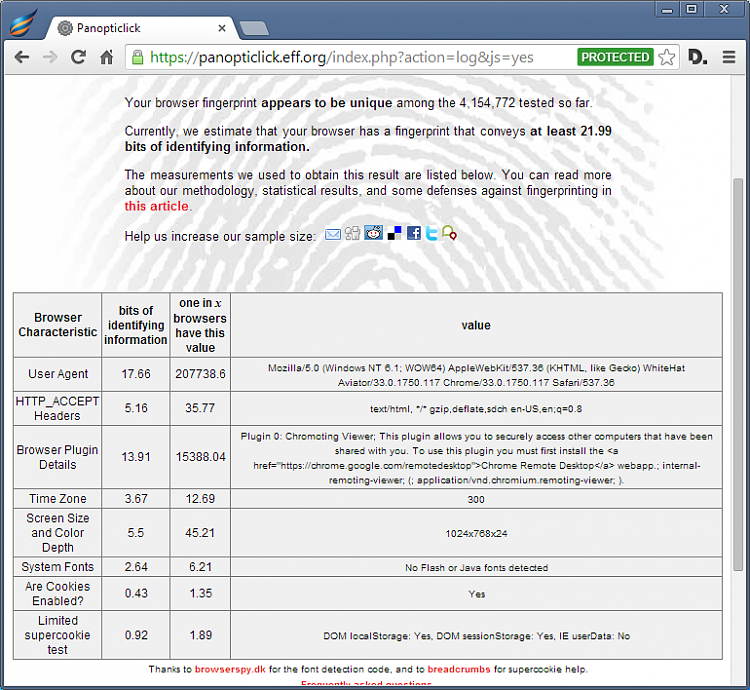Open the breadcrumbs link
The height and width of the screenshot is (690, 750).
click(459, 669)
